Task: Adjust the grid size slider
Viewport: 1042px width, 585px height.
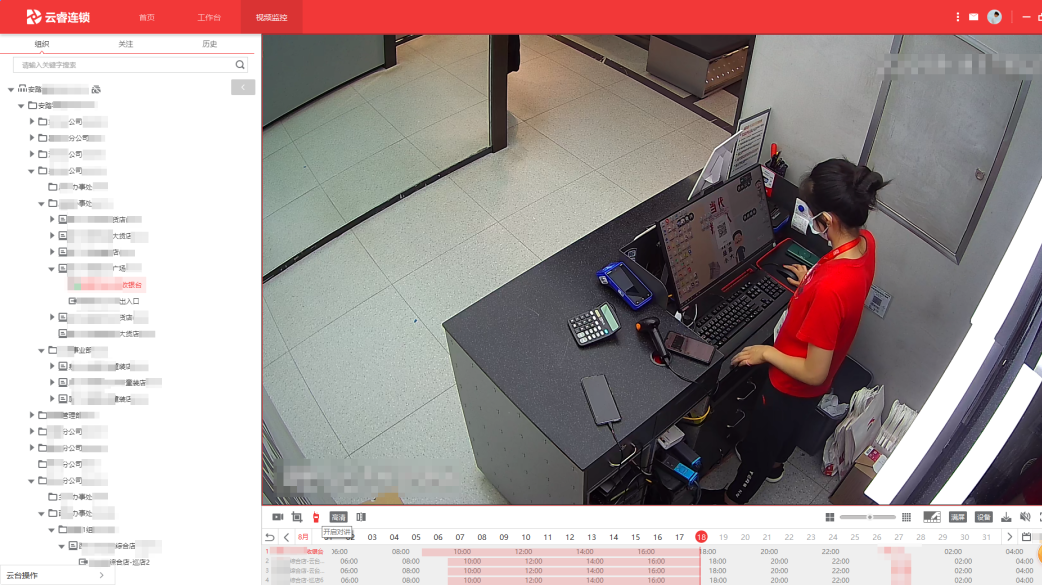Action: coord(868,517)
